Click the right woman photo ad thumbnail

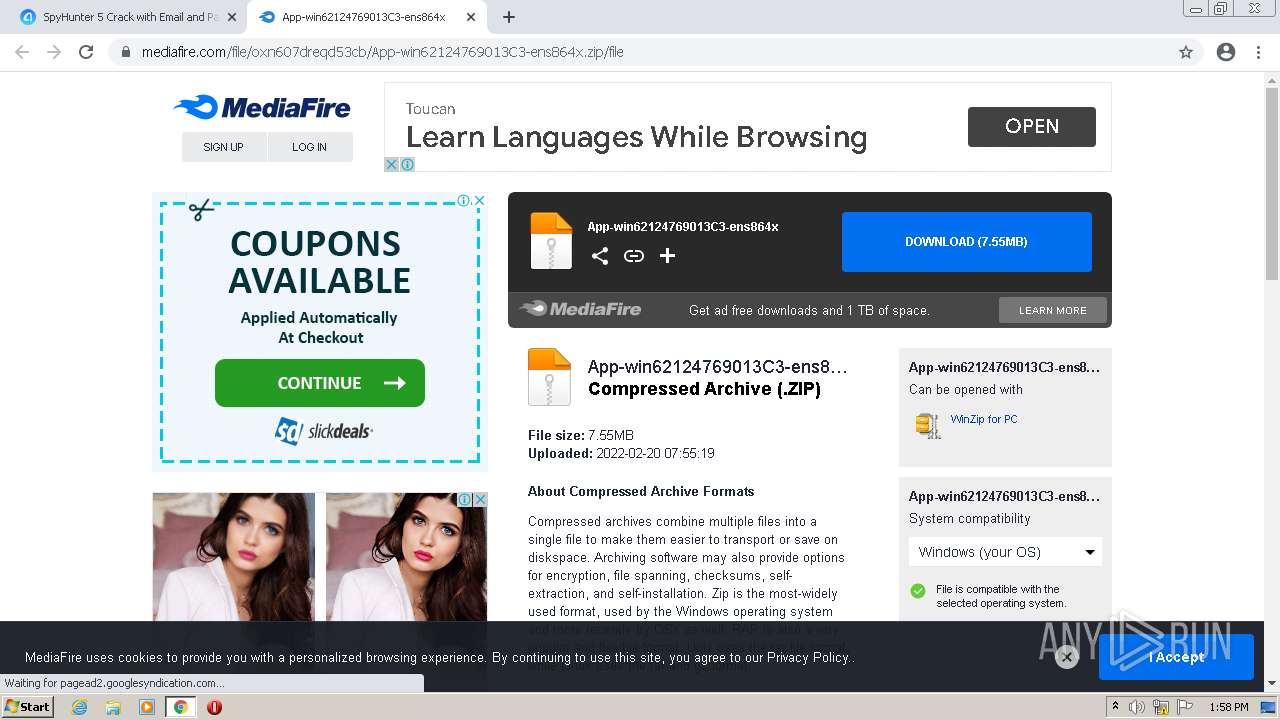click(406, 556)
